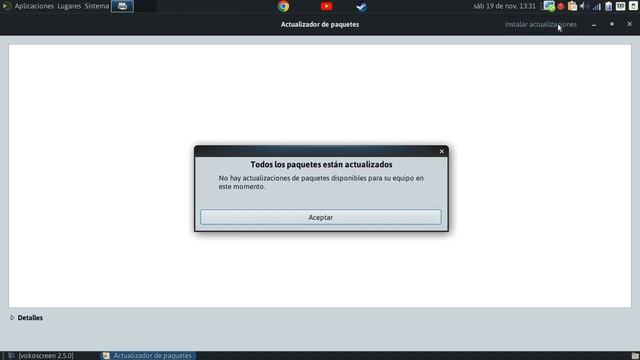Select Actualizador de paquetes taskbar entry
The image size is (640, 360).
(x=148, y=356)
